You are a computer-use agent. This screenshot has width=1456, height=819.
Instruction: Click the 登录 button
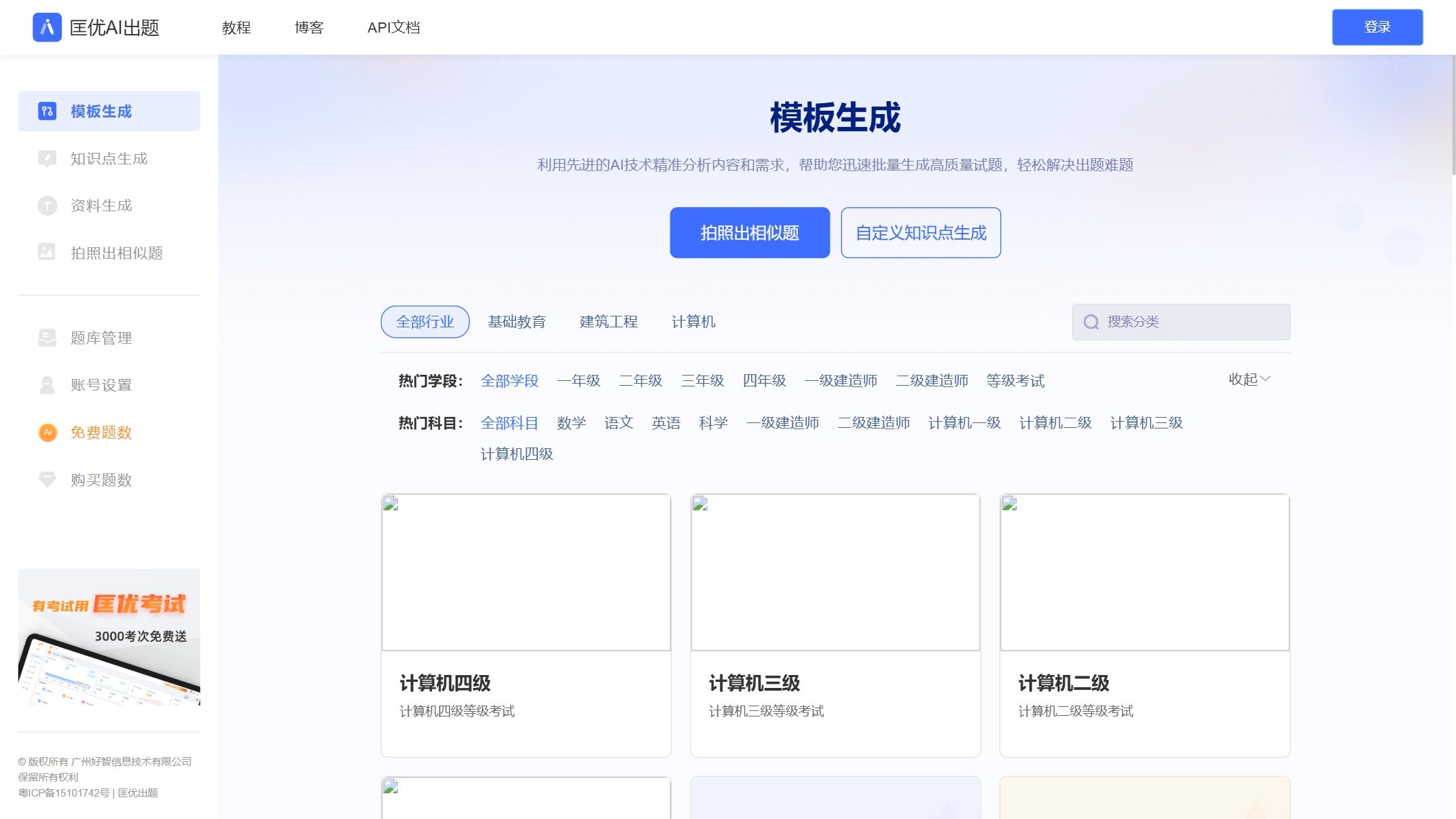tap(1377, 26)
